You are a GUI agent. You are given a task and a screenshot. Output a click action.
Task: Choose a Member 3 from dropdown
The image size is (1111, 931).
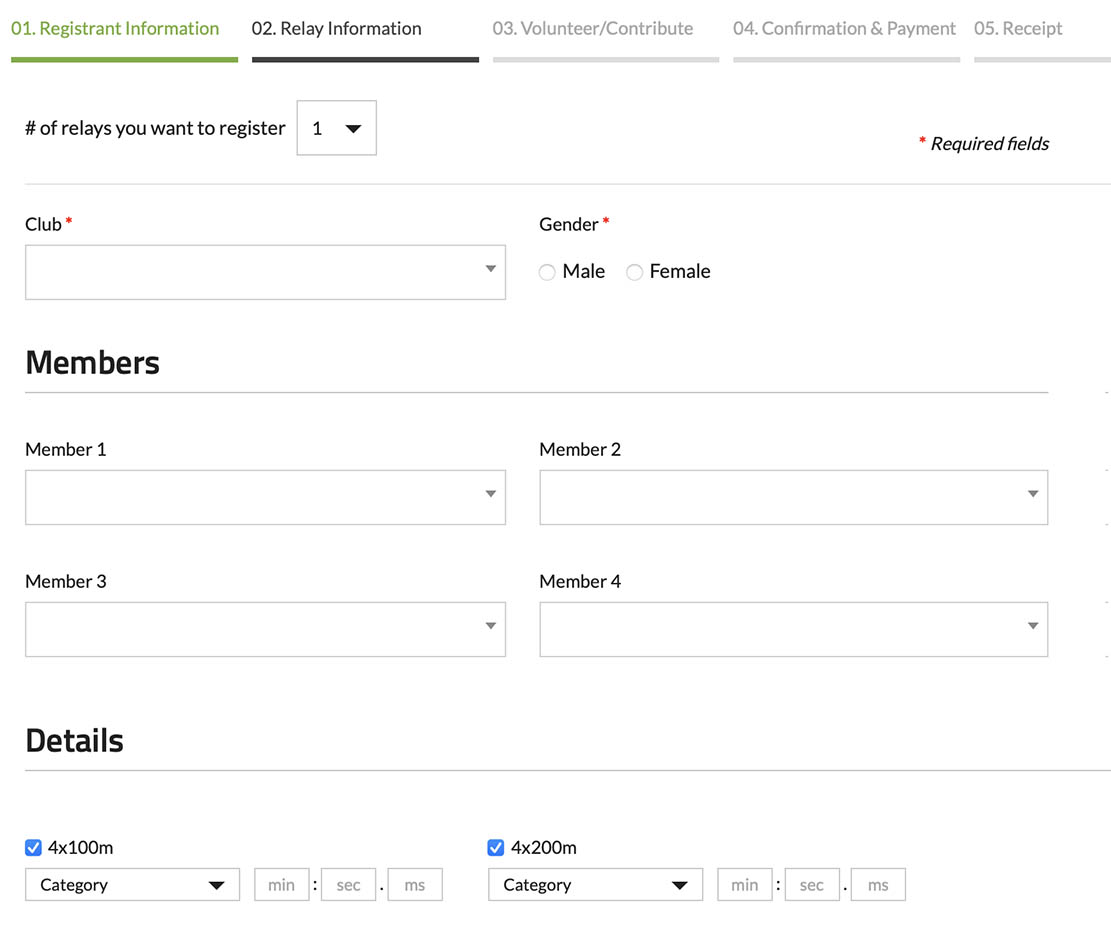click(x=265, y=629)
